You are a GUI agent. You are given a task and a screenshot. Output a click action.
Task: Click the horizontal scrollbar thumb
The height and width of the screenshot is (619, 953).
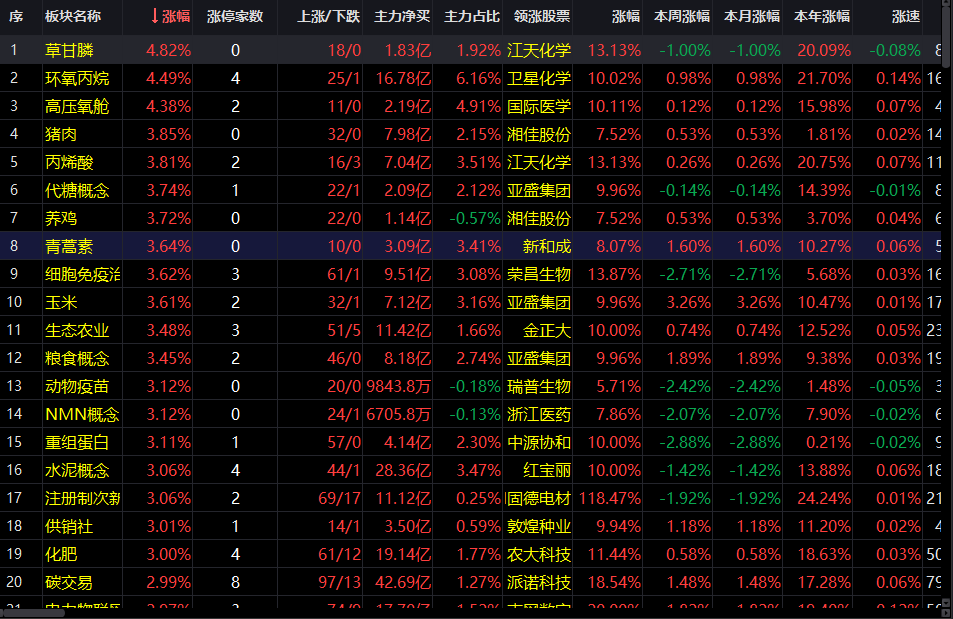click(x=32, y=613)
